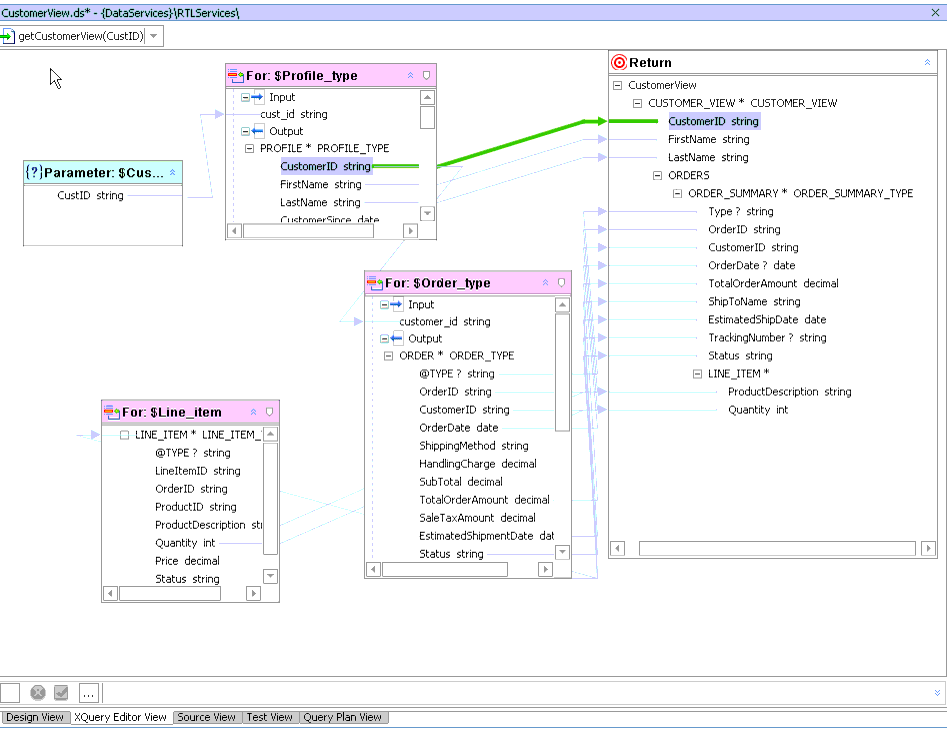
Task: Click the shield icon on $Order_type header
Action: coord(562,283)
